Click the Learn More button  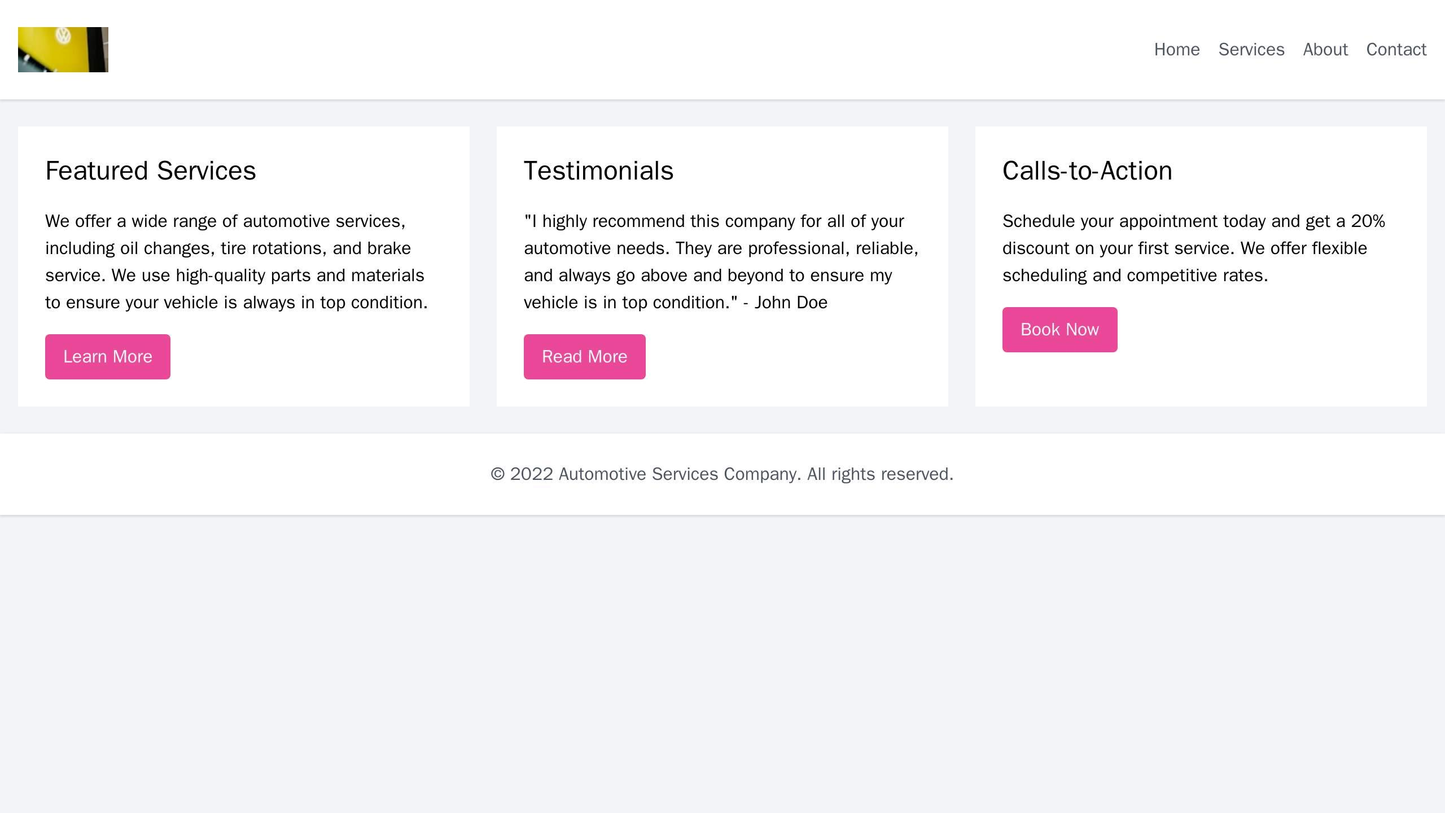[x=107, y=357]
